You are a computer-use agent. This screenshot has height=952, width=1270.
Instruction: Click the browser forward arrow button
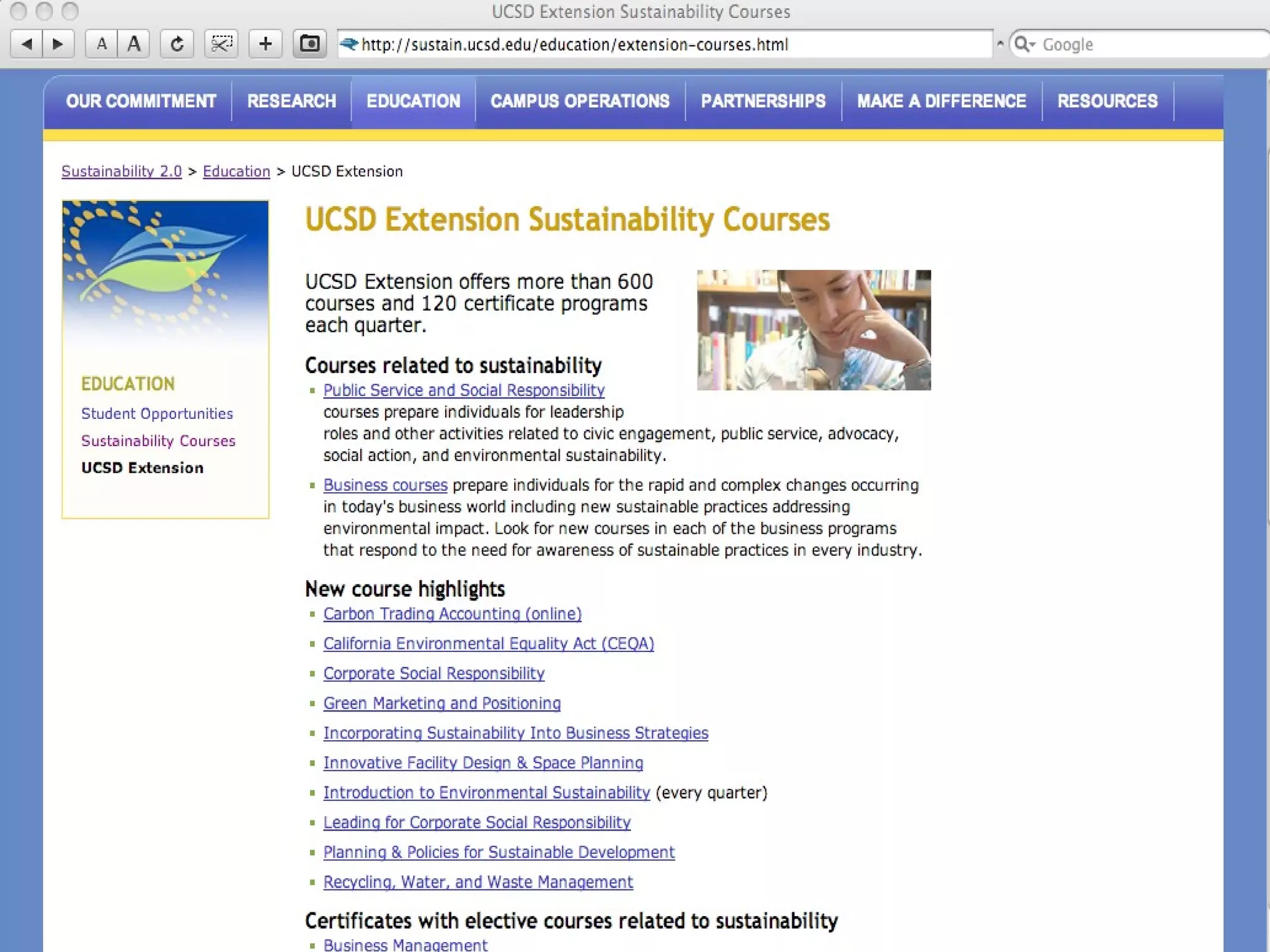click(58, 44)
